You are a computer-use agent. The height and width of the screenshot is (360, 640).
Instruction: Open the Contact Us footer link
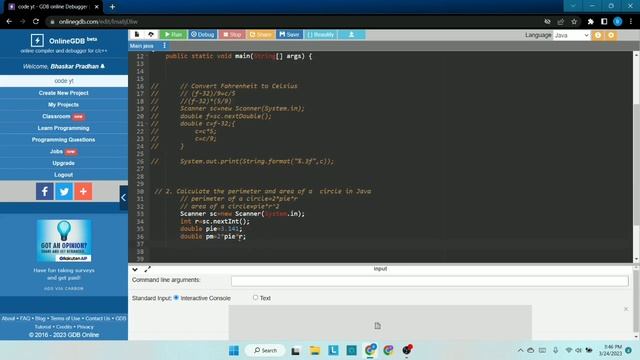98,318
